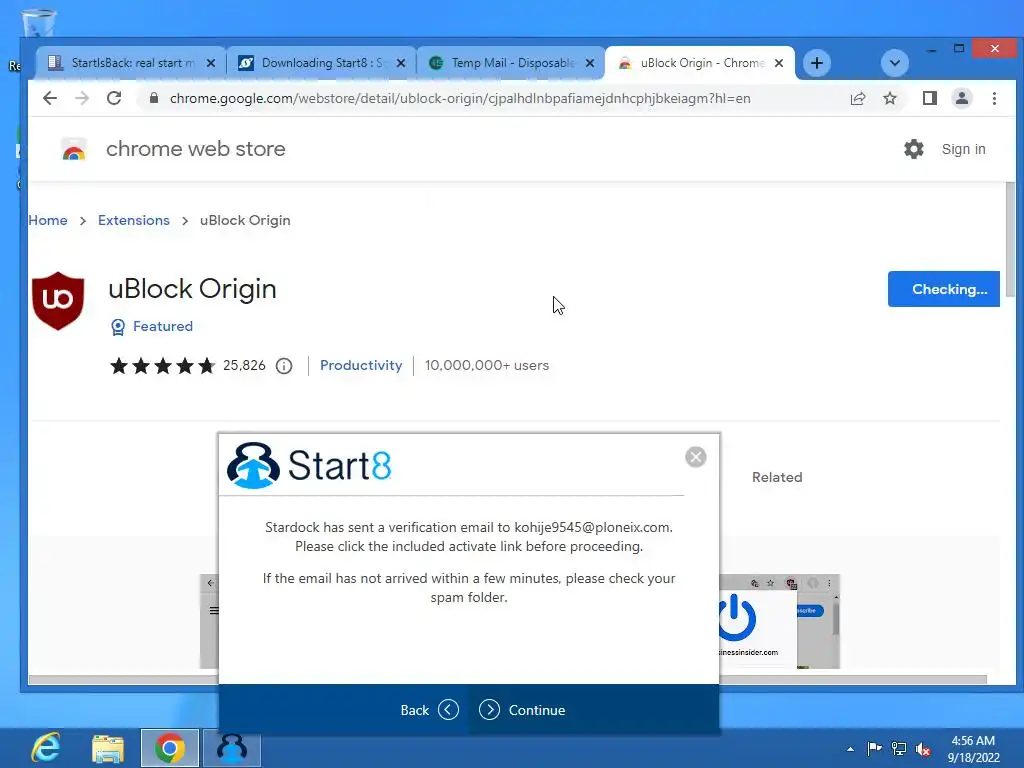Click the Checking... button

pyautogui.click(x=943, y=289)
